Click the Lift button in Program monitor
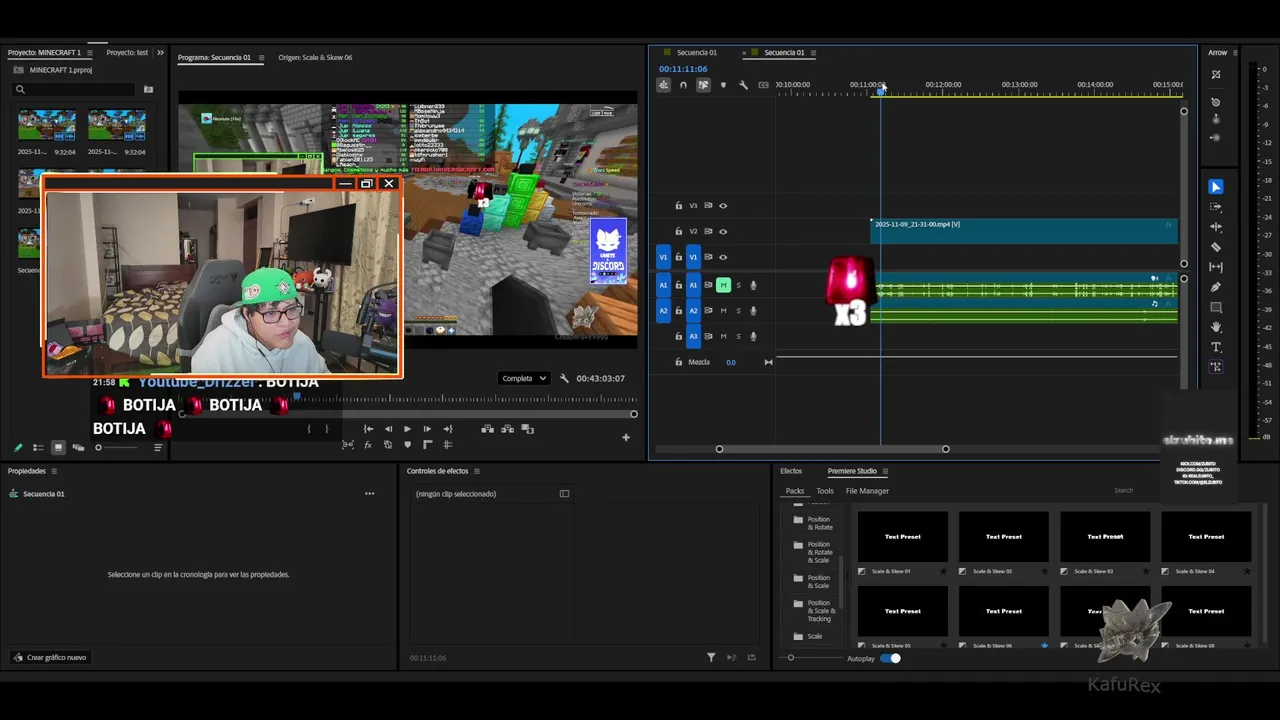This screenshot has height=720, width=1280. click(x=488, y=429)
